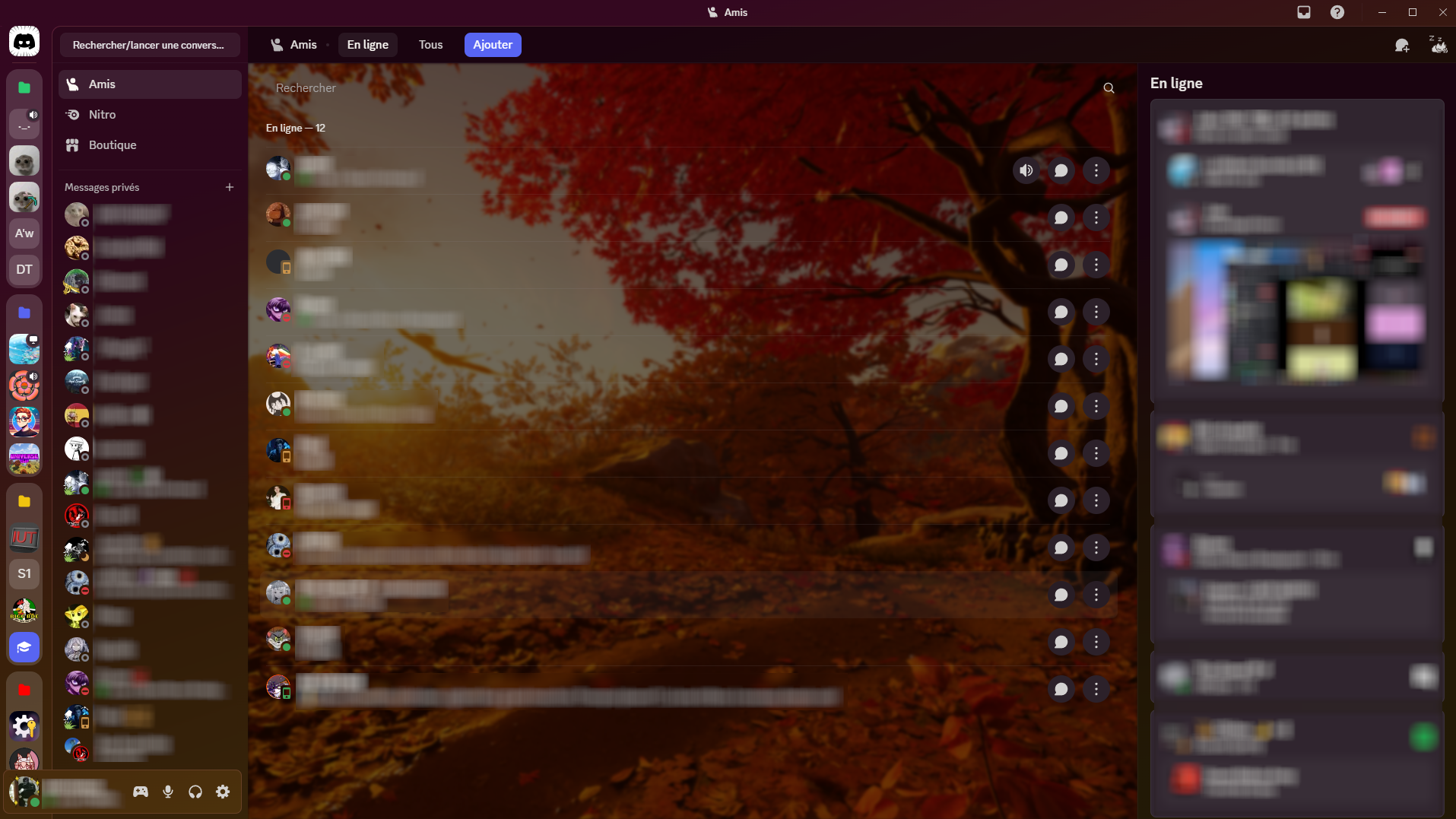Image resolution: width=1456 pixels, height=819 pixels.
Task: Deafen yourself using the headphones icon
Action: (195, 791)
